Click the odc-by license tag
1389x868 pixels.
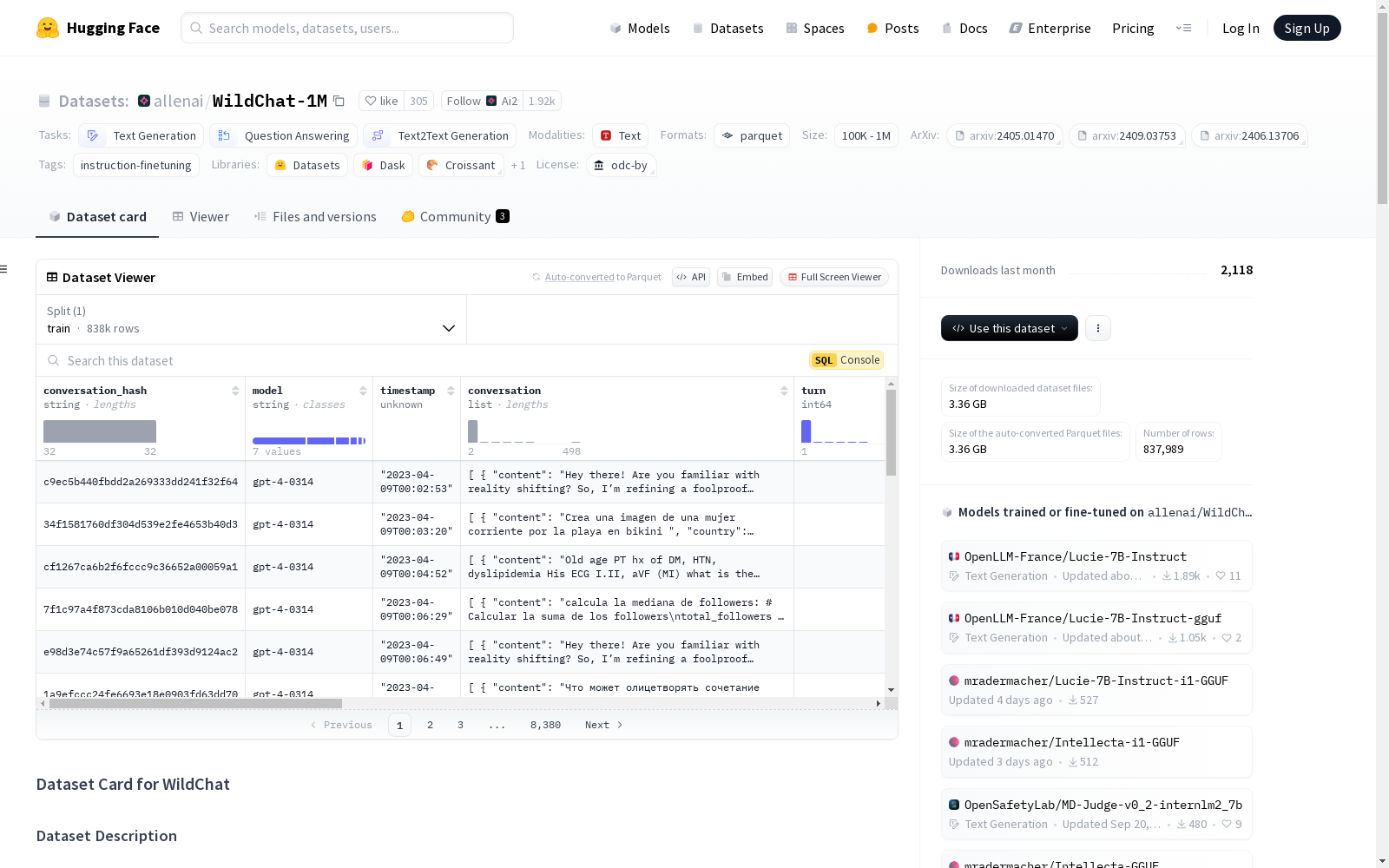pyautogui.click(x=622, y=165)
